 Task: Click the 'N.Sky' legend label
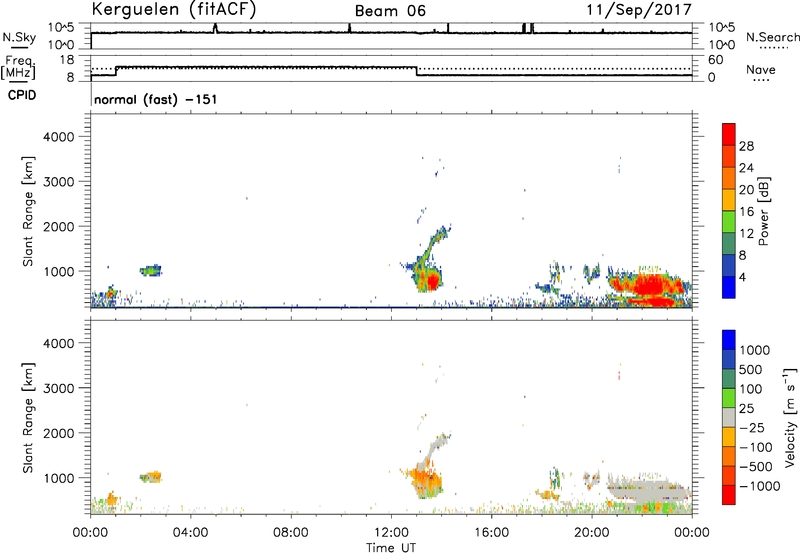pos(19,37)
